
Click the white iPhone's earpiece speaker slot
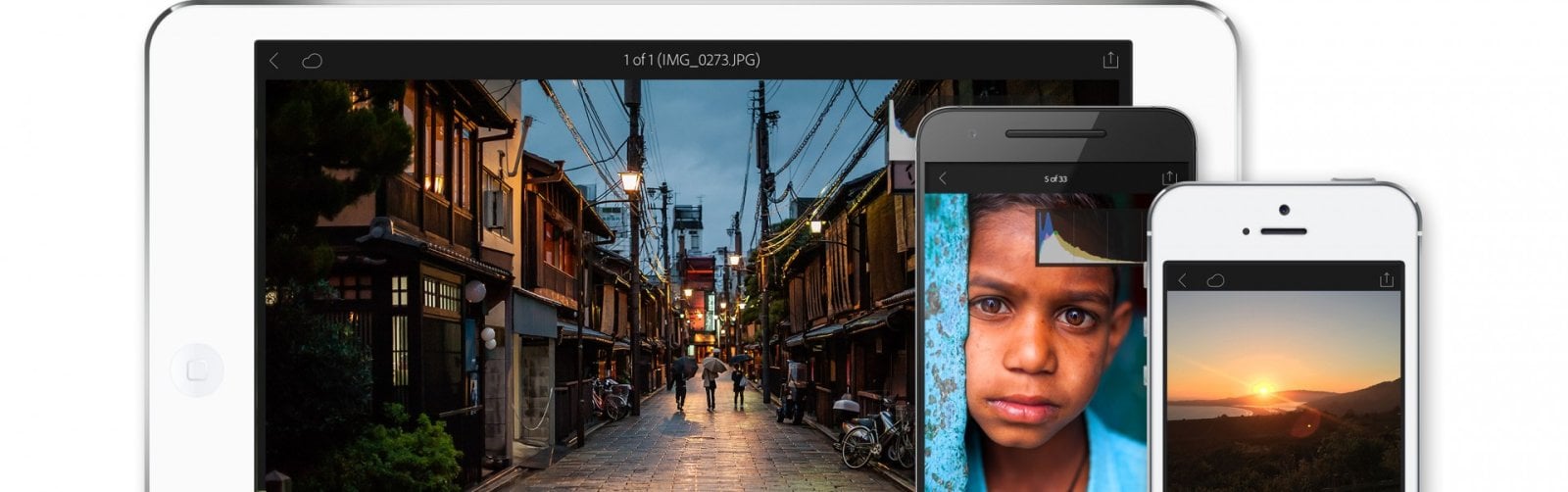(x=1283, y=231)
